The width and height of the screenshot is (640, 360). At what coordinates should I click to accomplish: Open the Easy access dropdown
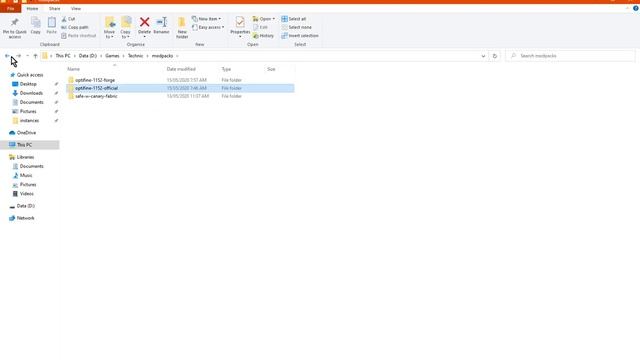(208, 27)
